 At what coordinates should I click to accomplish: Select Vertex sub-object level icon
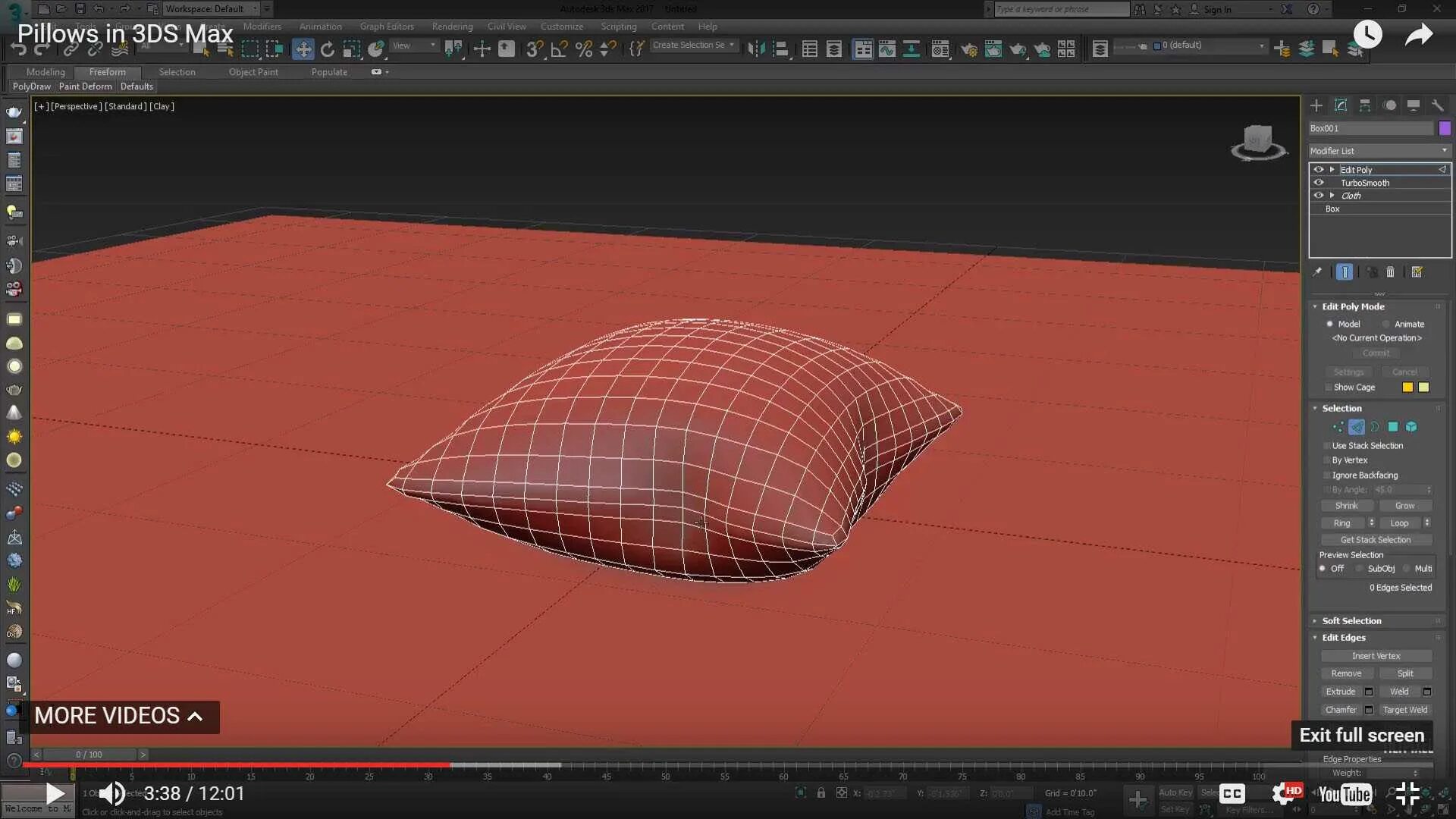point(1338,427)
